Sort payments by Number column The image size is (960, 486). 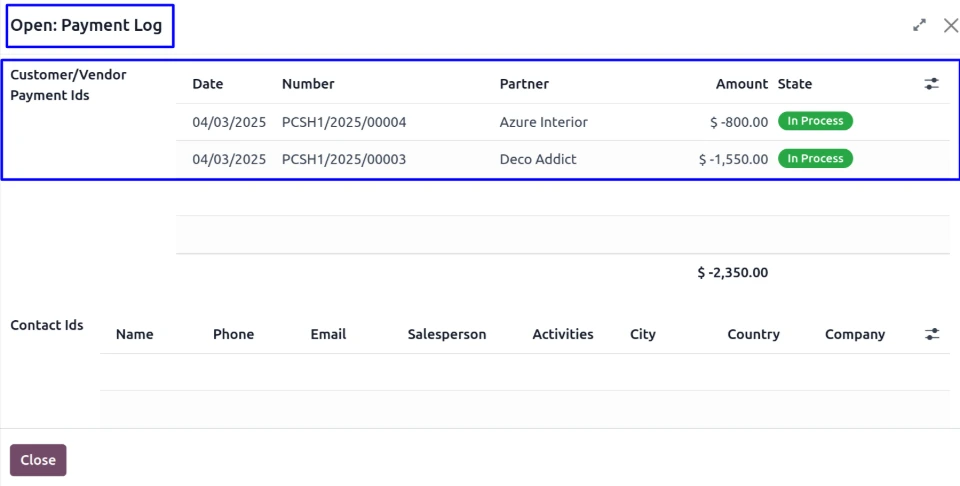[x=308, y=84]
